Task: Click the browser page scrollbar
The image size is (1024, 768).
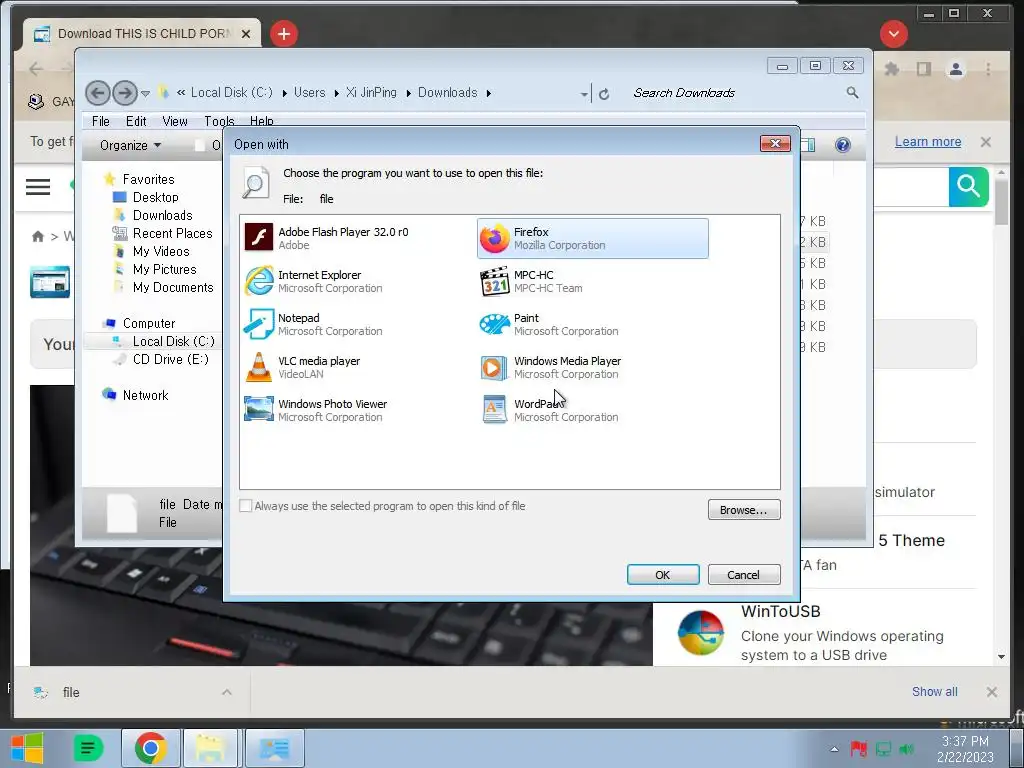Action: click(x=1001, y=204)
